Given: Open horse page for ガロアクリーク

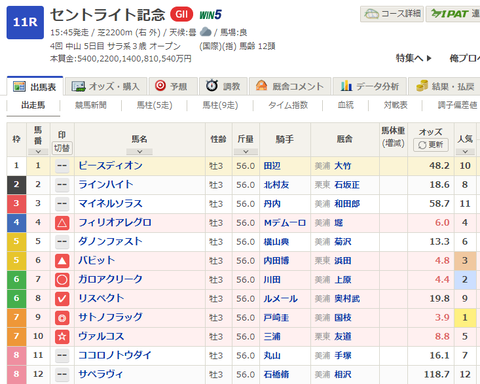Looking at the screenshot, I should click(110, 280).
